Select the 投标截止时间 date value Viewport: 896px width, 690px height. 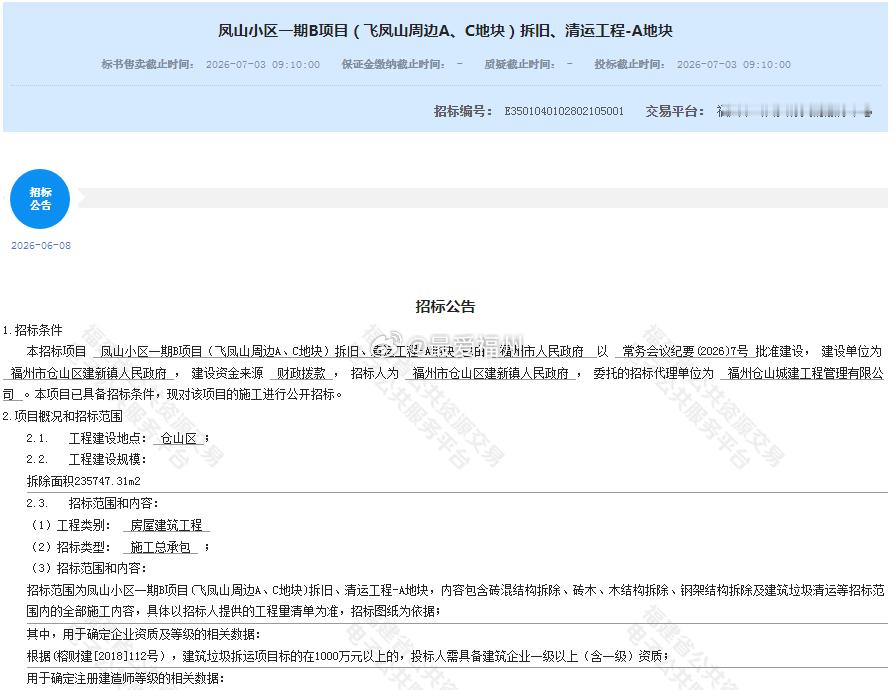734,65
